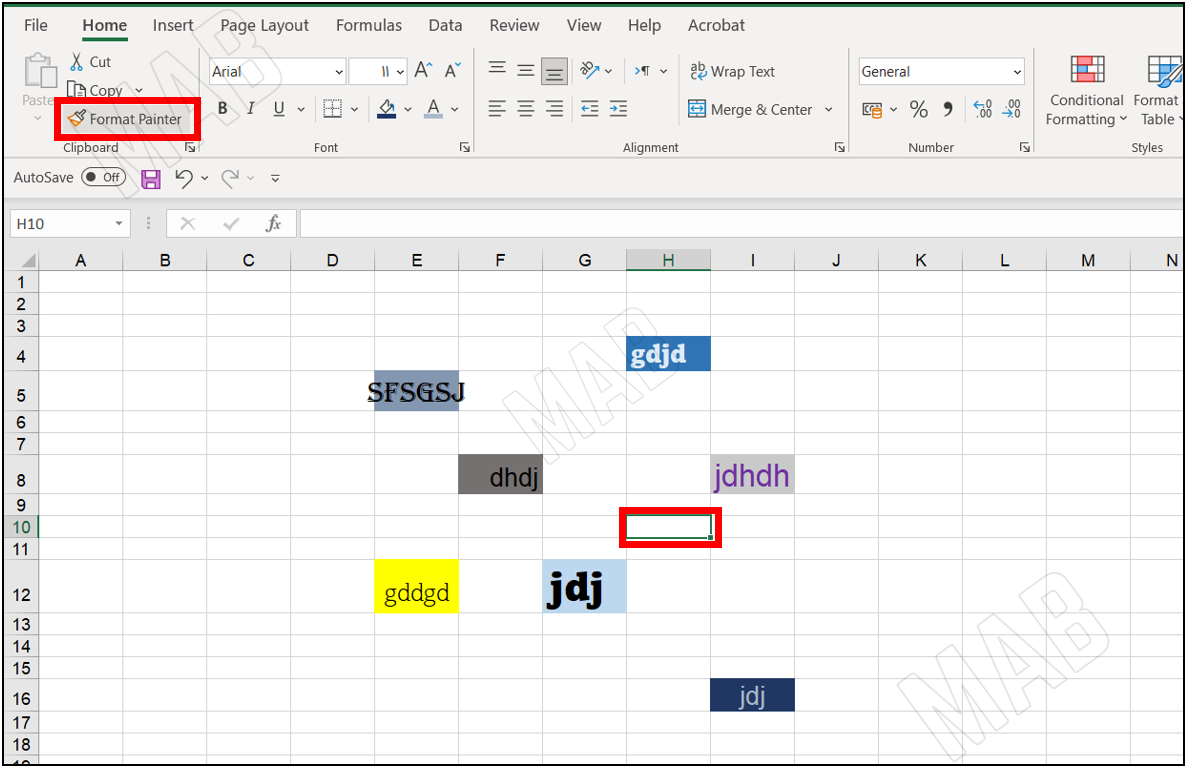Enable Wrap Text
Screen dimensions: 1187x768
(x=732, y=71)
